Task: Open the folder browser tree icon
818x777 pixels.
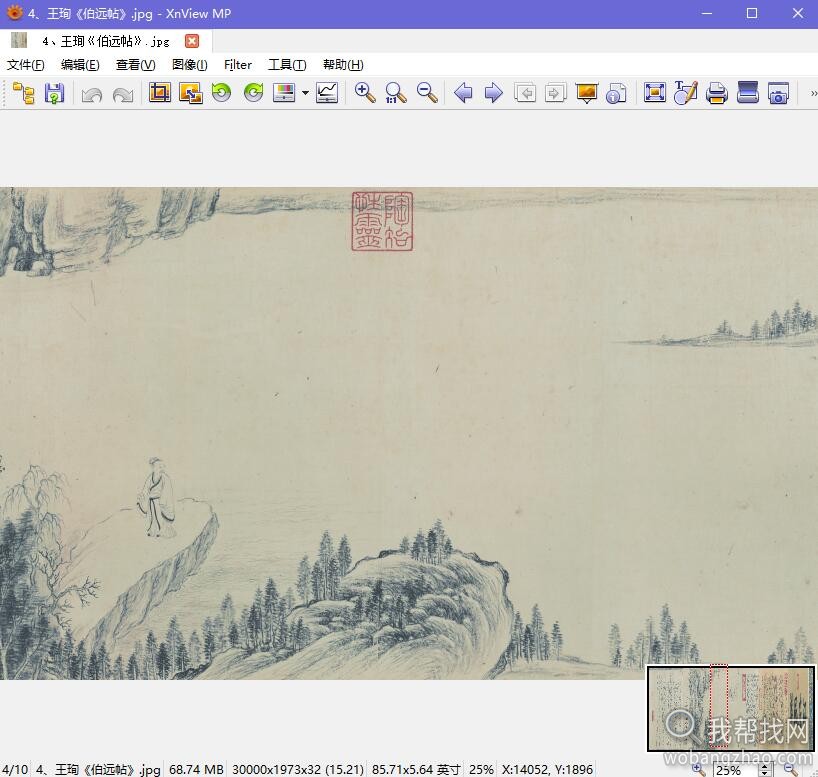Action: [x=23, y=93]
